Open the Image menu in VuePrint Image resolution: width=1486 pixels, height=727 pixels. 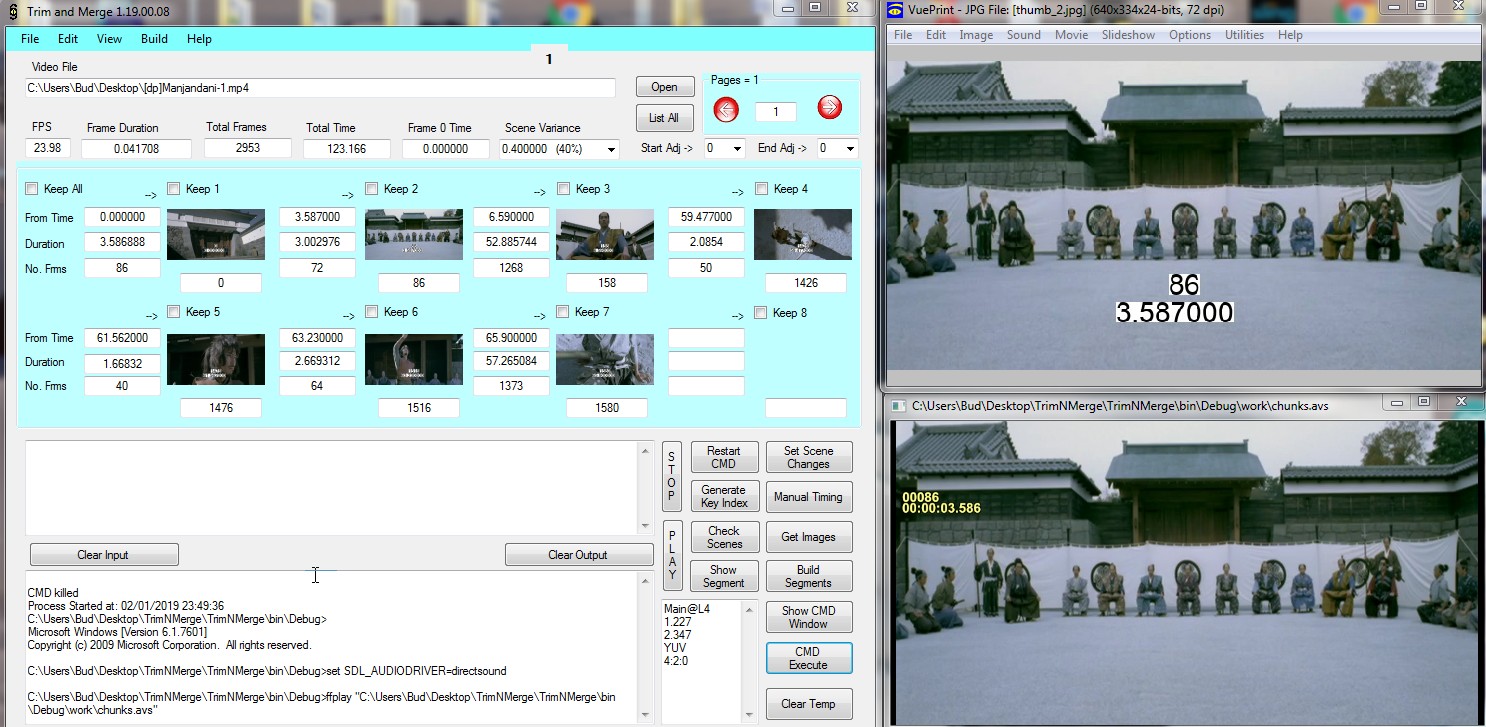click(x=976, y=35)
